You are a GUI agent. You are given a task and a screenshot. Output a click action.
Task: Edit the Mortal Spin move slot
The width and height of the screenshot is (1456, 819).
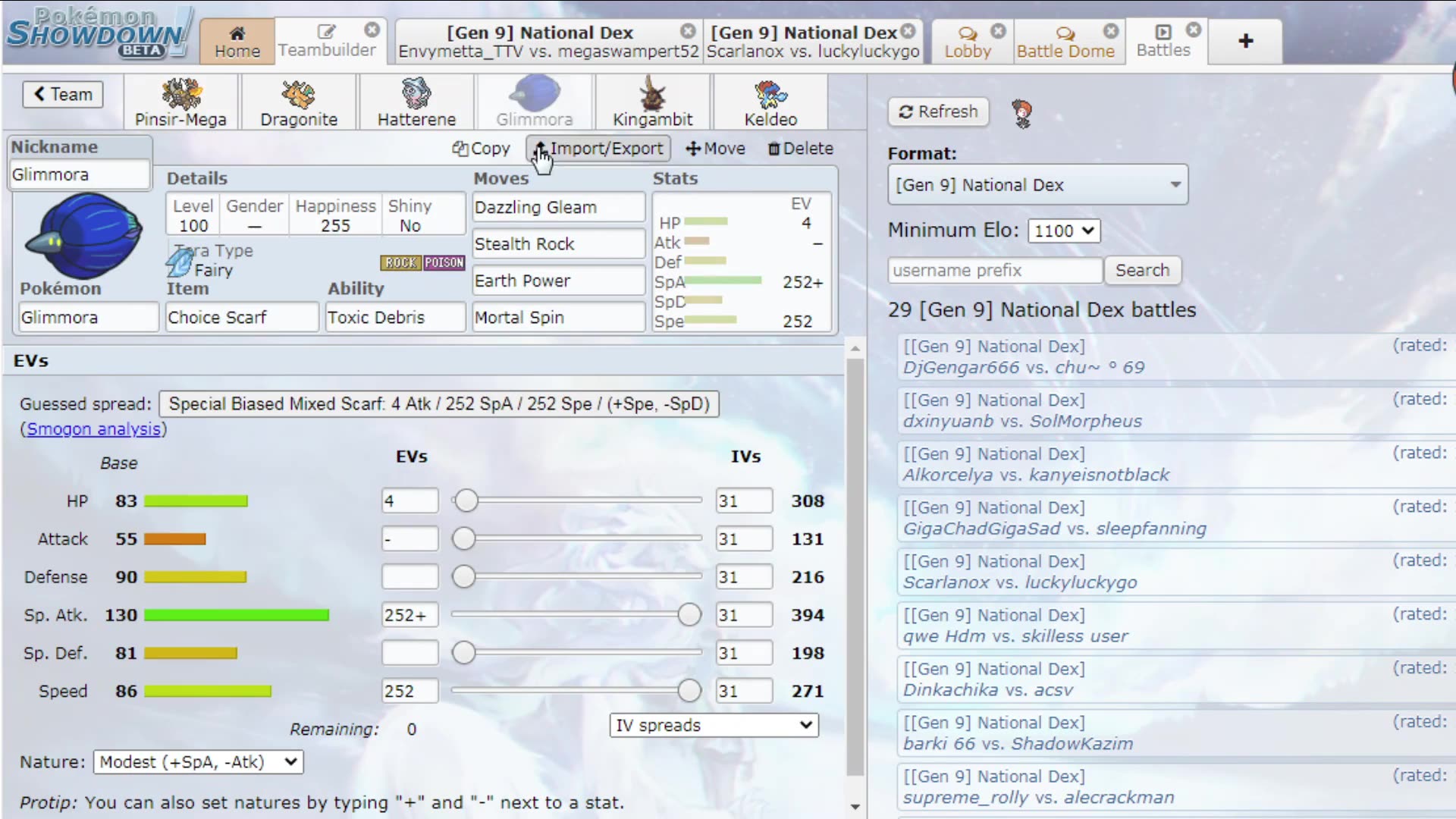(x=559, y=317)
